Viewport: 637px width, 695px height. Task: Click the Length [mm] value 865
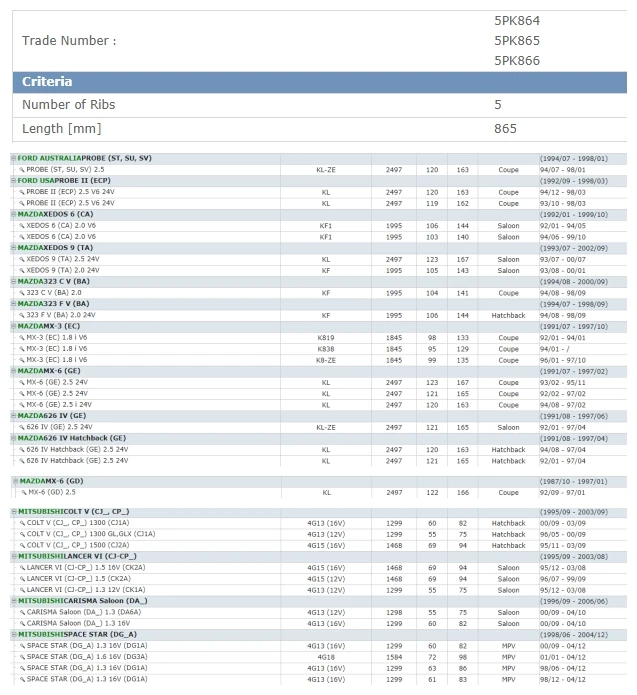pos(505,129)
